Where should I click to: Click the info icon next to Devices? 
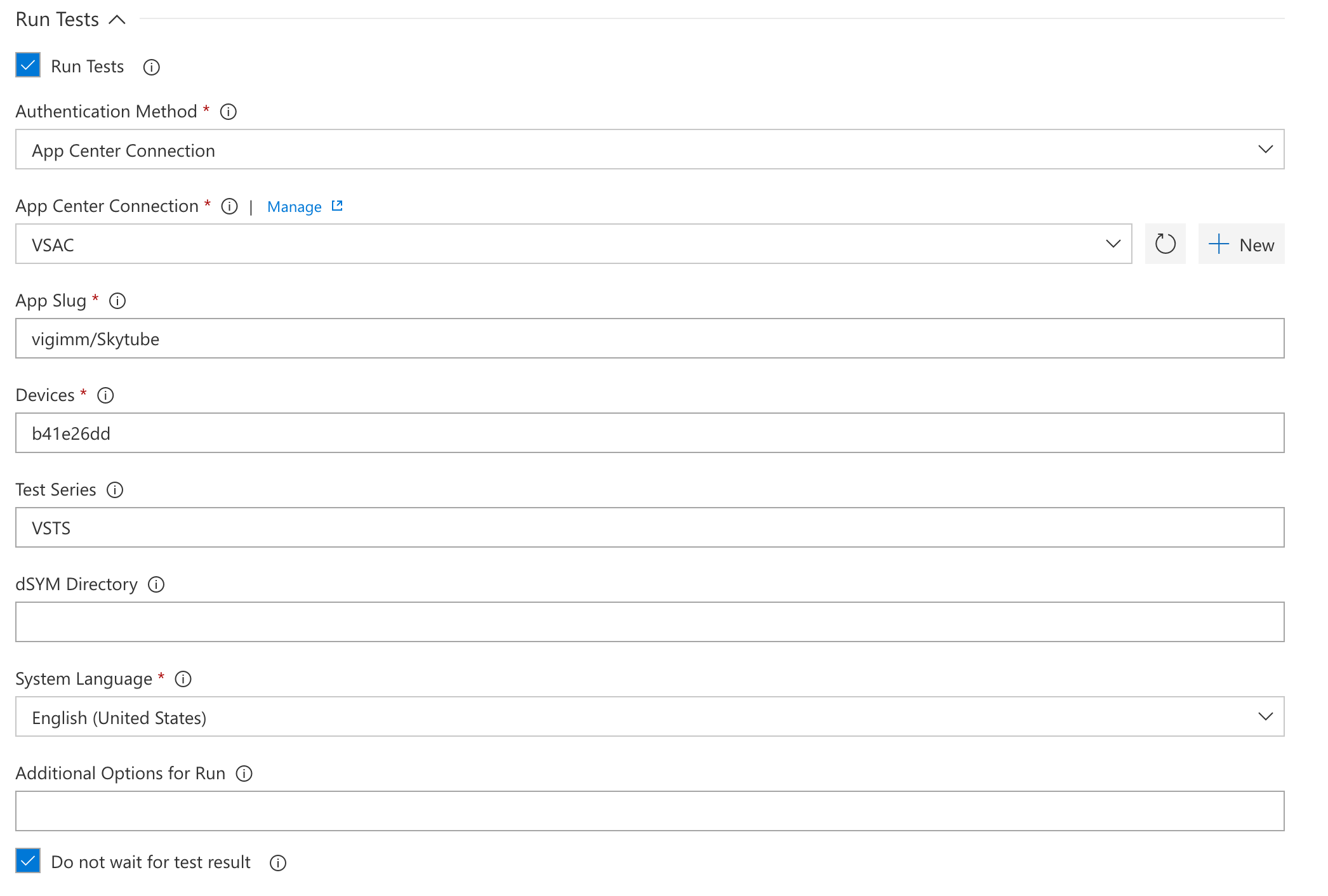point(107,395)
